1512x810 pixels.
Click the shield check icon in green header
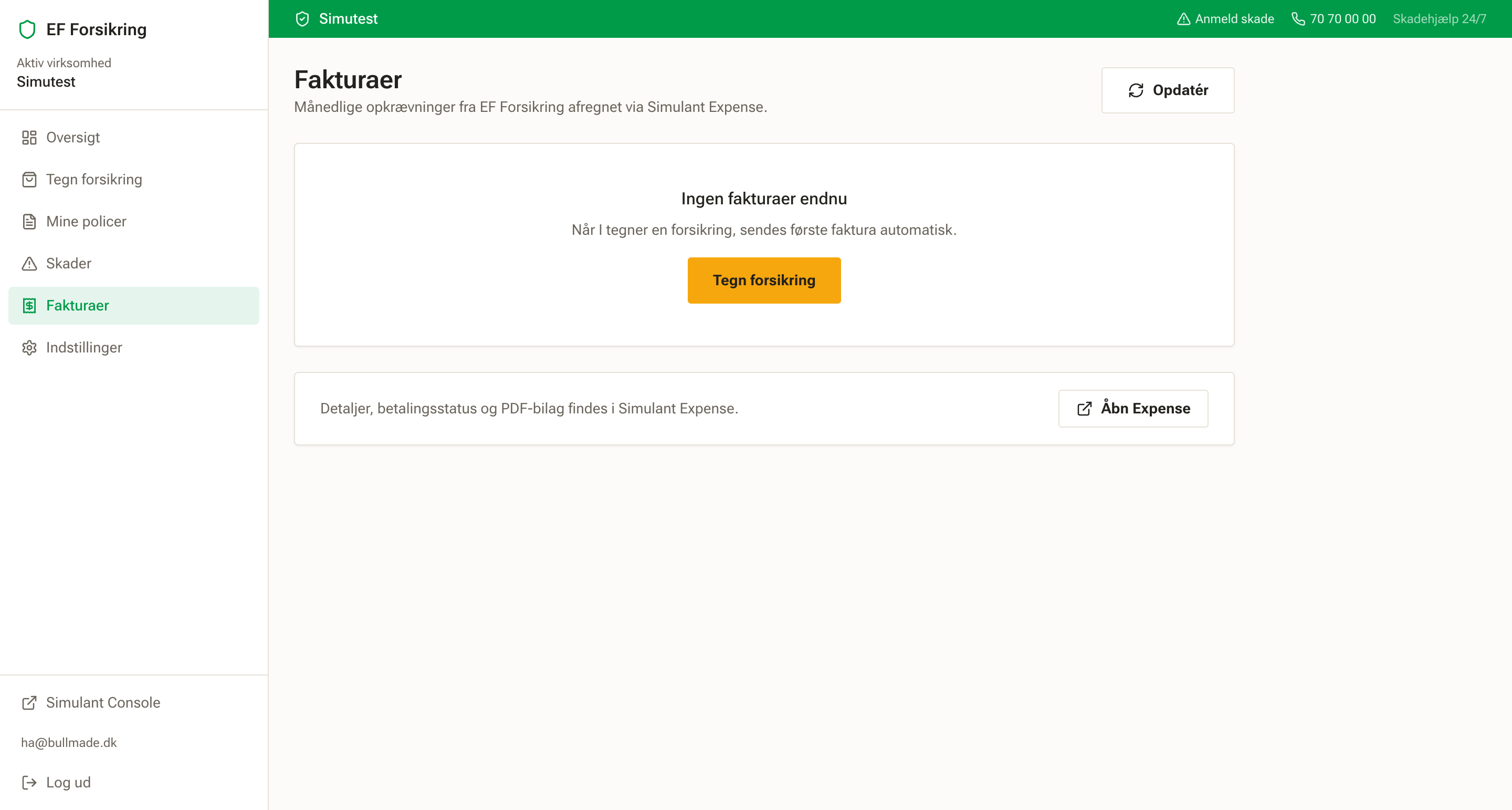[302, 19]
